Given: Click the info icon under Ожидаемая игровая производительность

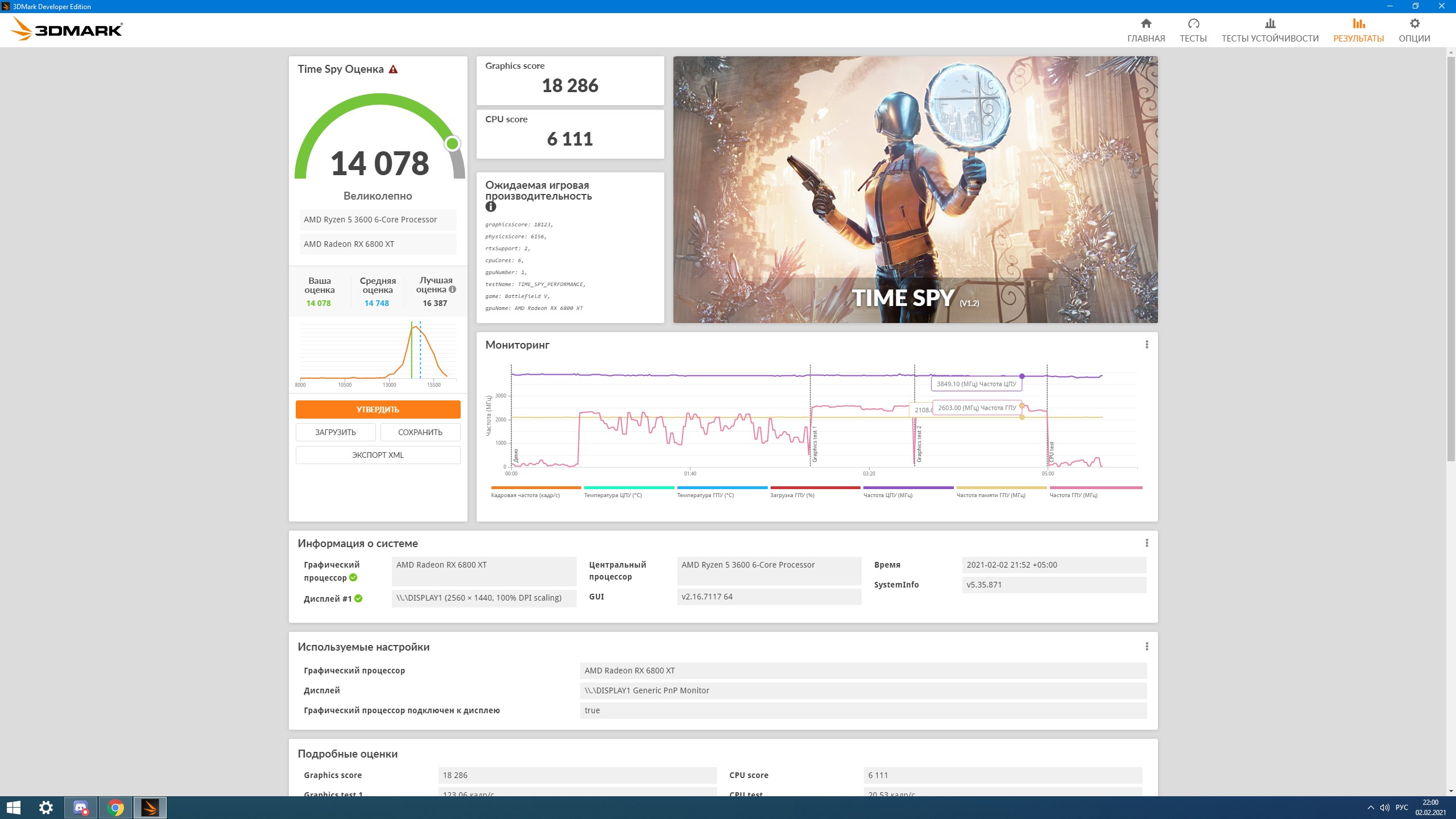Looking at the screenshot, I should (x=491, y=207).
